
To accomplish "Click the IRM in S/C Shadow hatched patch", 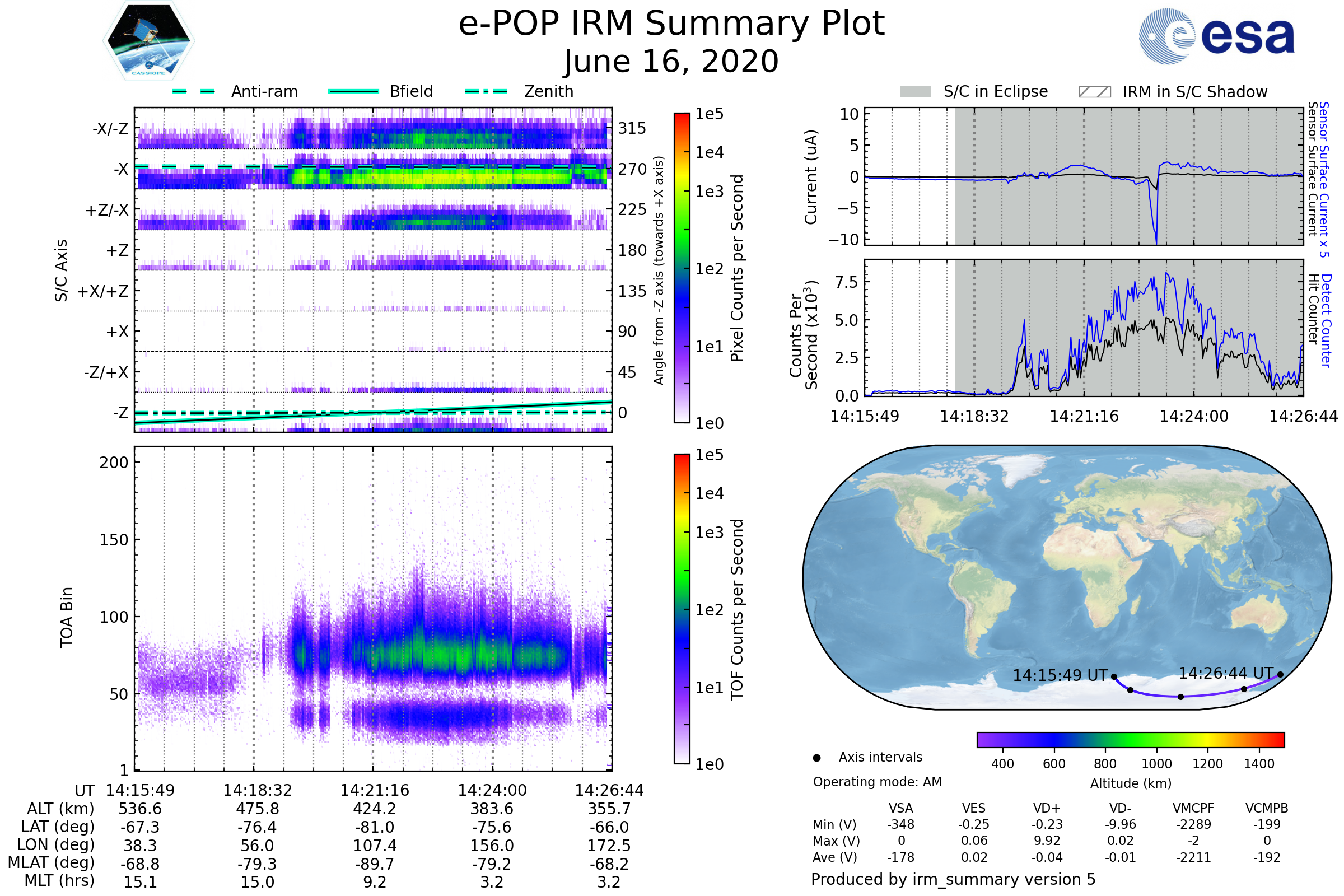I will (1094, 92).
